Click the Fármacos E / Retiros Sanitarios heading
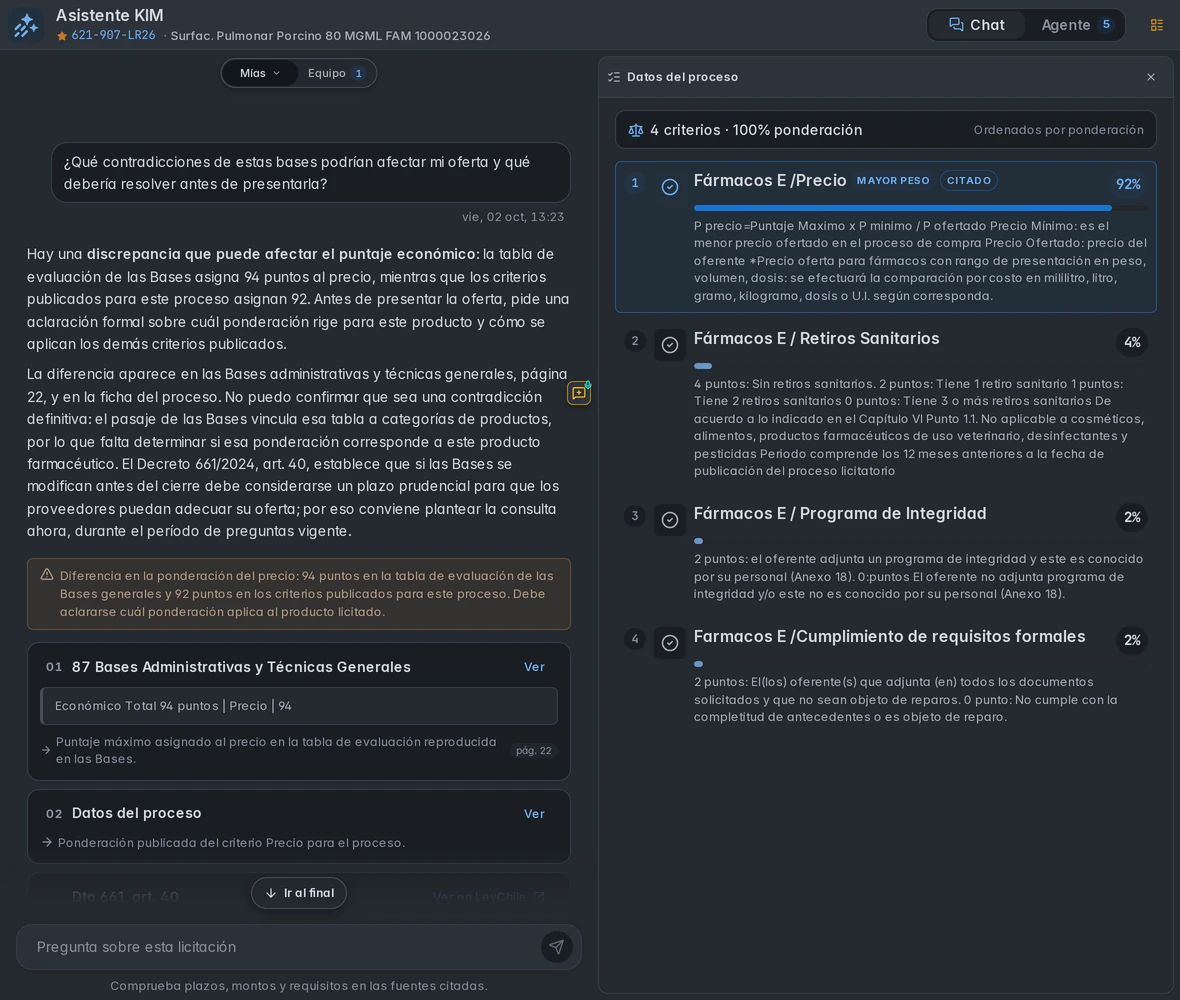This screenshot has height=1000, width=1180. 816,339
